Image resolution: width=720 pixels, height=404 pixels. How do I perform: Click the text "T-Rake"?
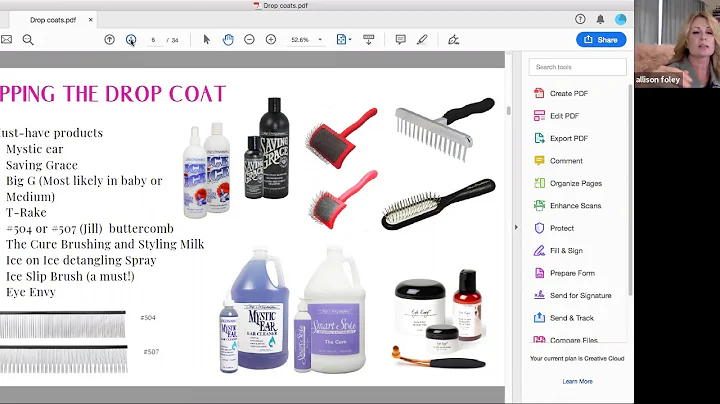(x=26, y=213)
